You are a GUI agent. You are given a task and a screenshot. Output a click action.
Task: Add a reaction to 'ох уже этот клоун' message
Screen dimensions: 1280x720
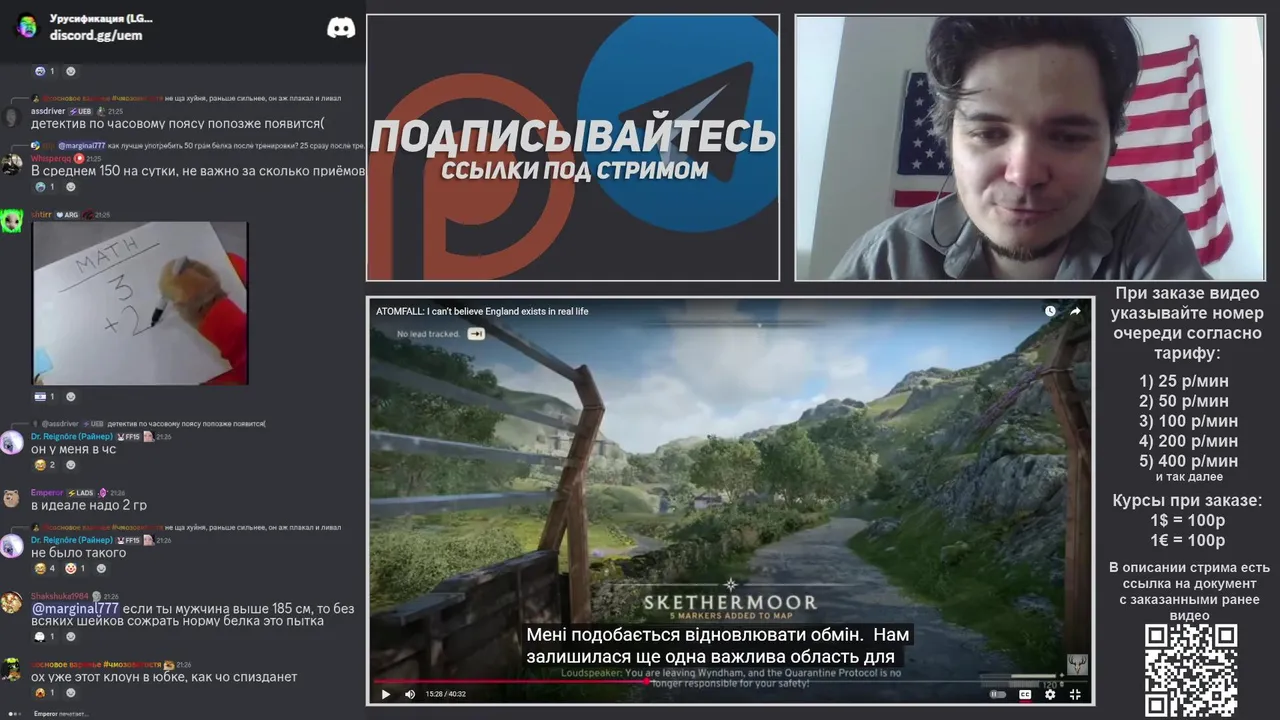70,692
